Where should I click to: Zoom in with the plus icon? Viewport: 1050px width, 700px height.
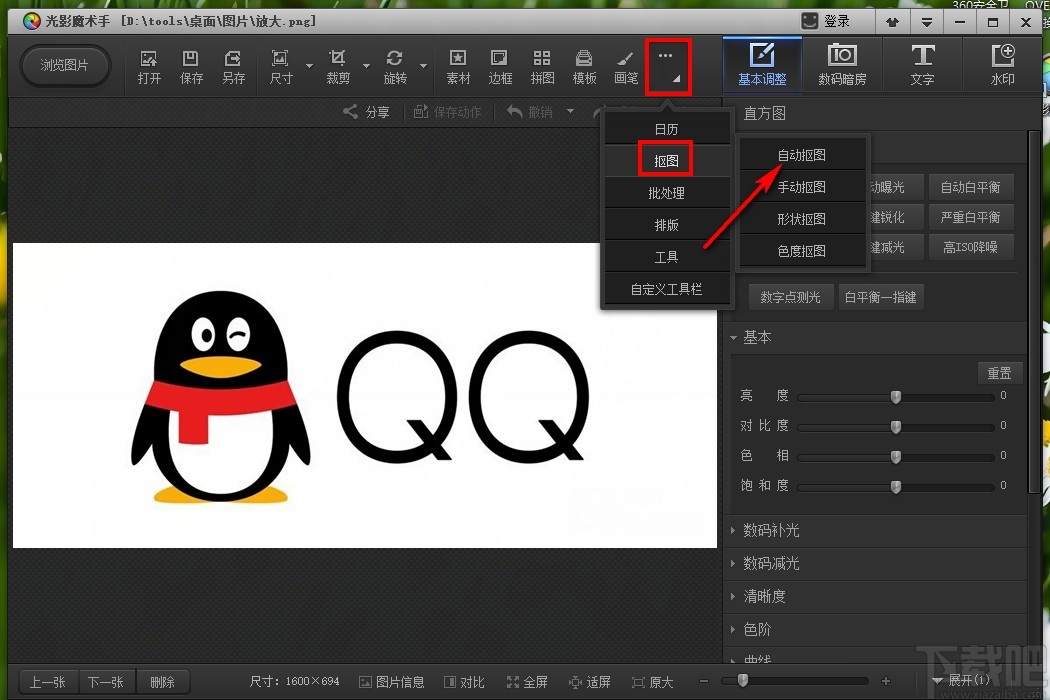886,681
